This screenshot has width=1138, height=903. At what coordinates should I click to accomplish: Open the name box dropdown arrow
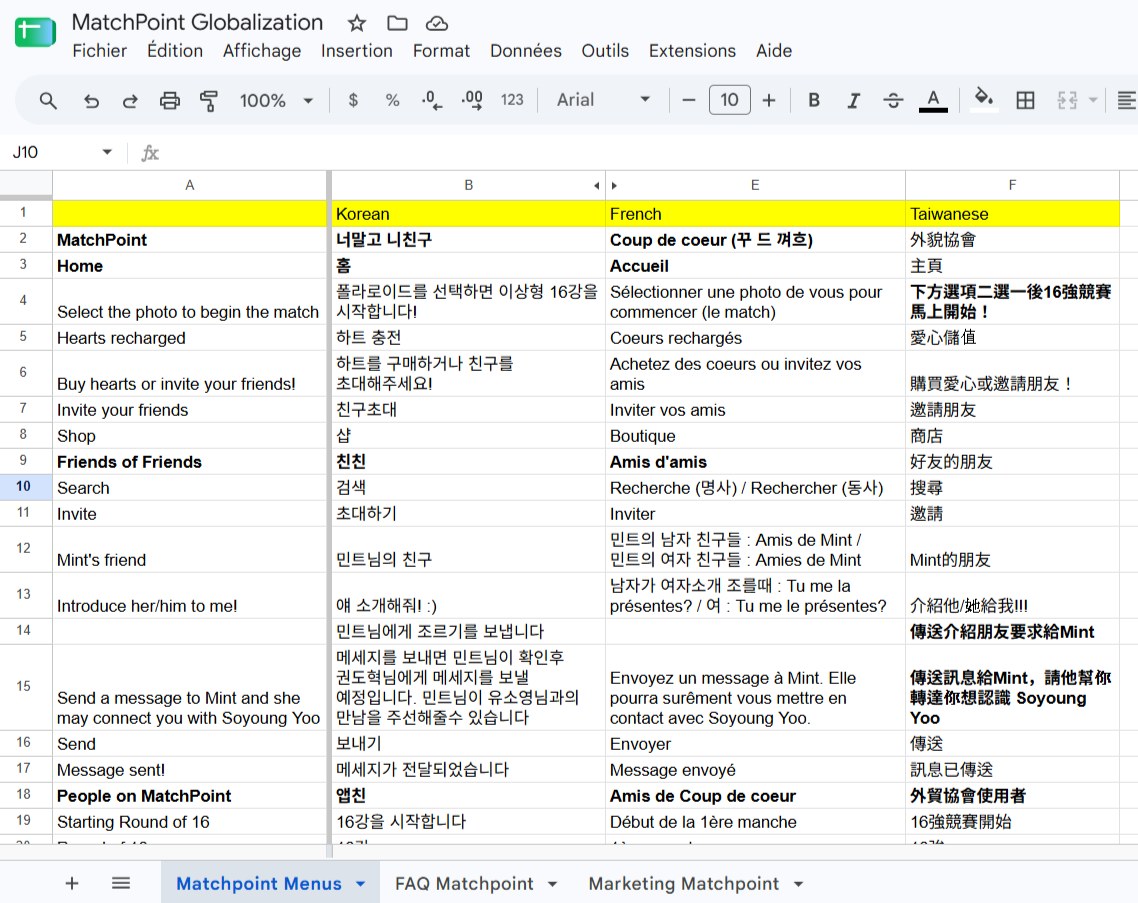(x=107, y=152)
